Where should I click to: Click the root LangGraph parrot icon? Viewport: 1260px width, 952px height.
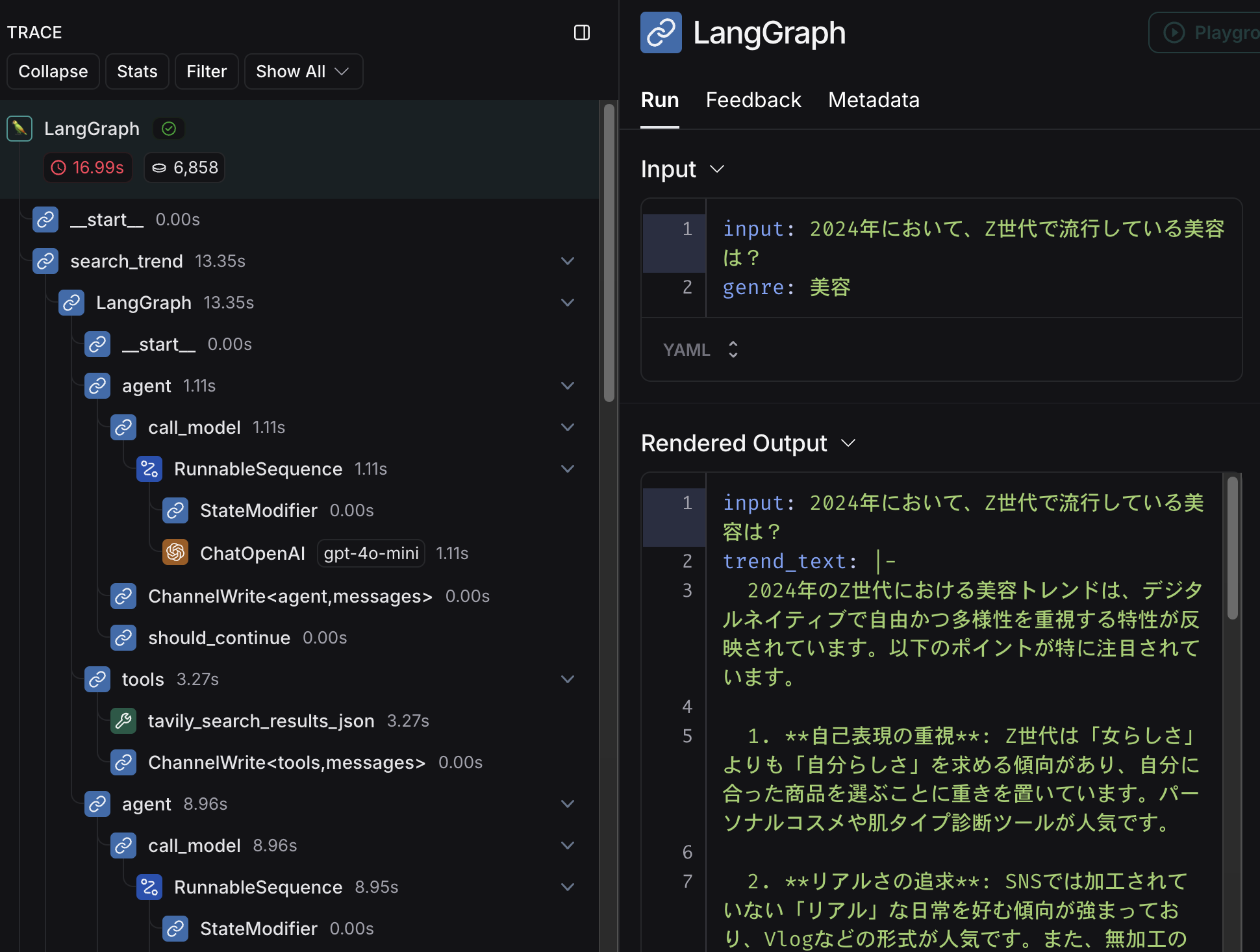tap(19, 129)
